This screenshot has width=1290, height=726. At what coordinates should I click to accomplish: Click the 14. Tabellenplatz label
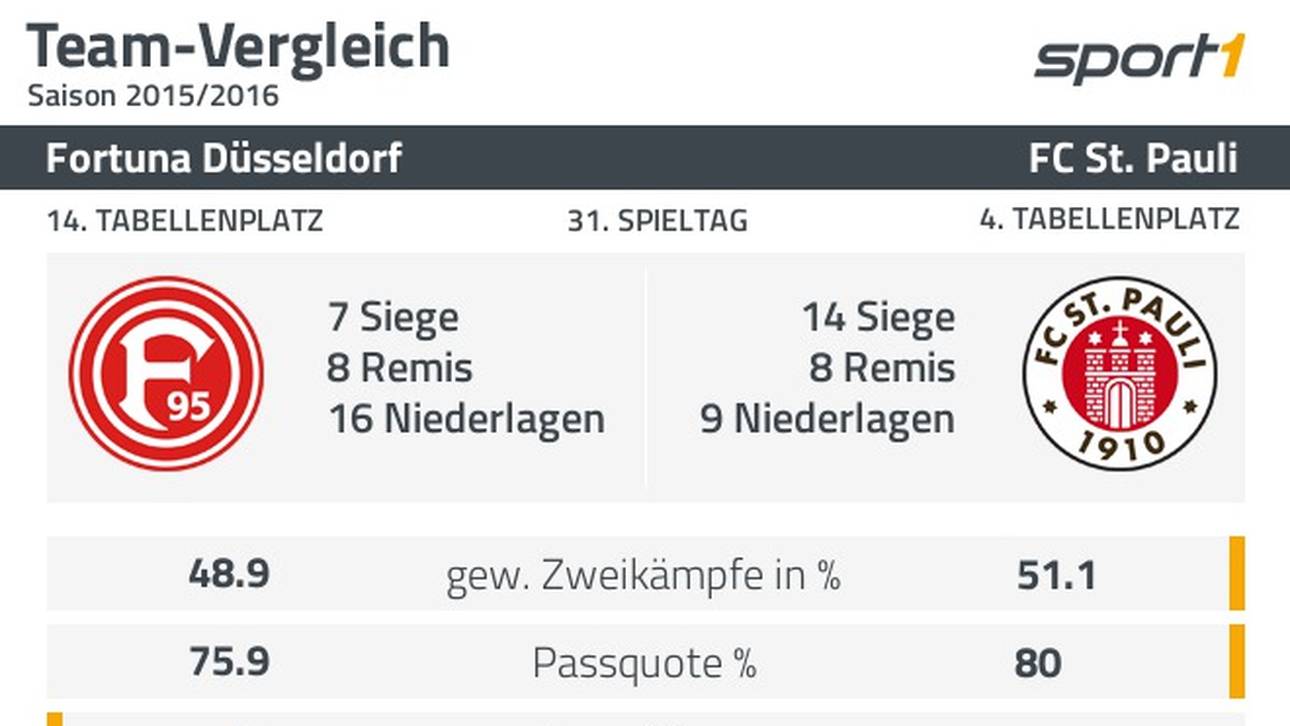coord(185,220)
